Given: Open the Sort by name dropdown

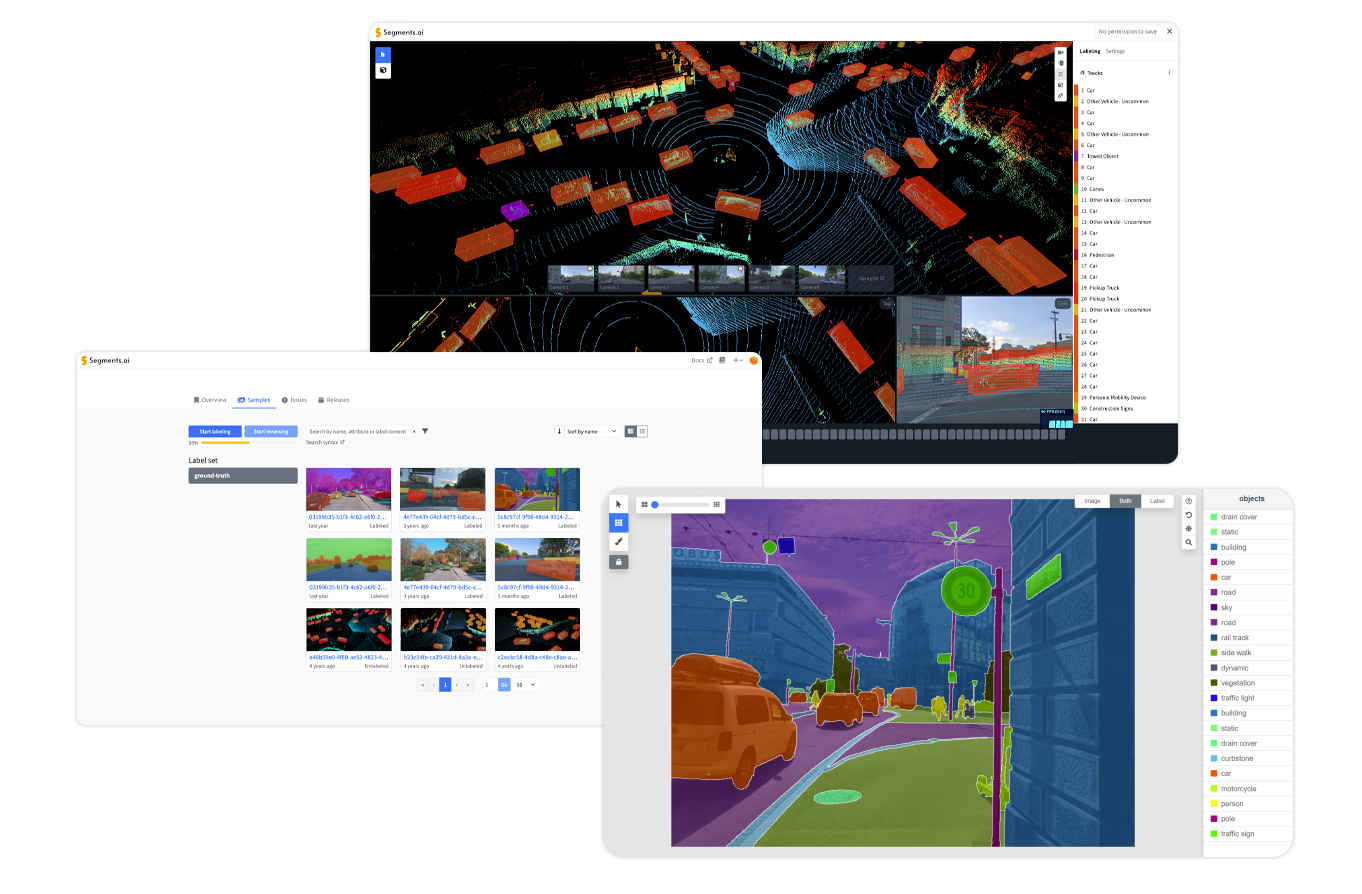Looking at the screenshot, I should (x=588, y=431).
